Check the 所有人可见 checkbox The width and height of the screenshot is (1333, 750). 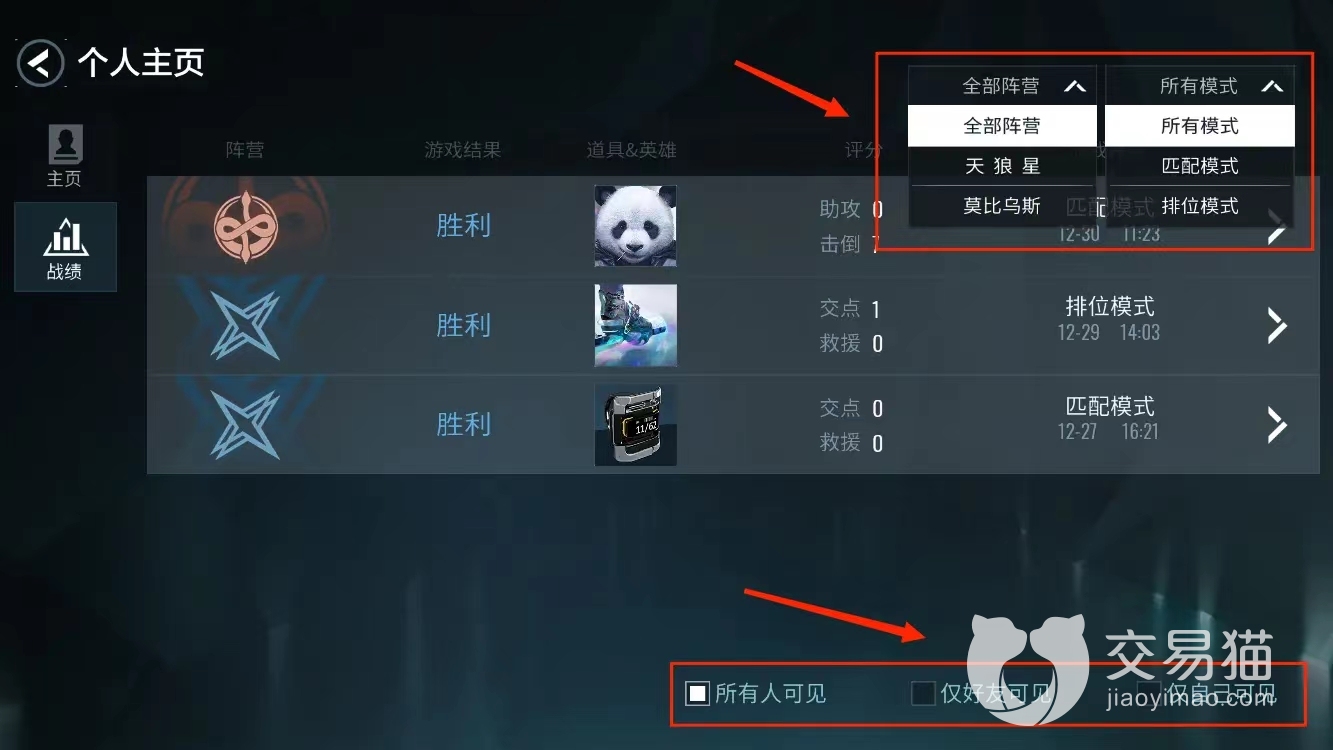pos(697,693)
